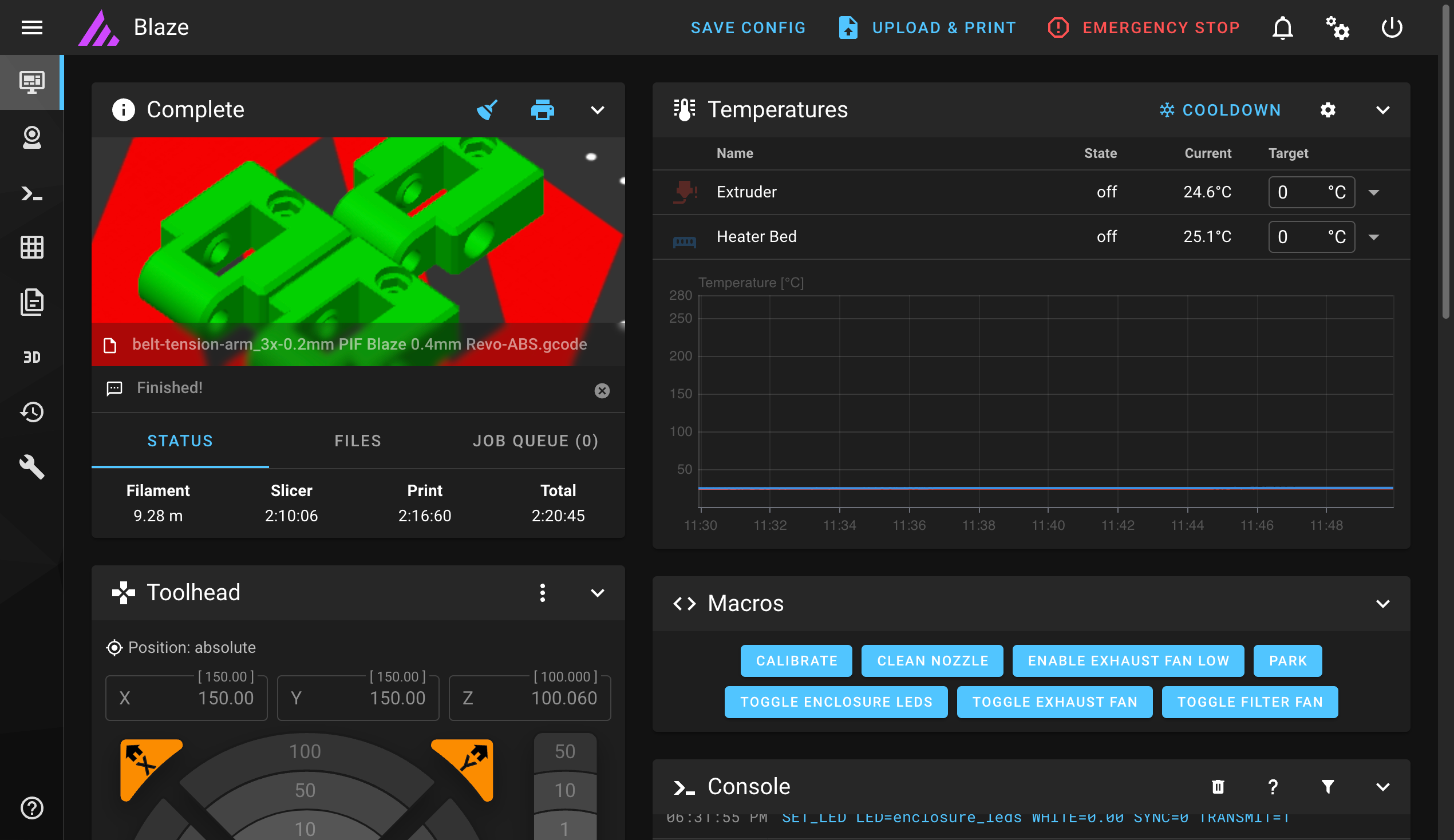Image resolution: width=1454 pixels, height=840 pixels.
Task: Run the CALIBRATE macro
Action: (796, 660)
